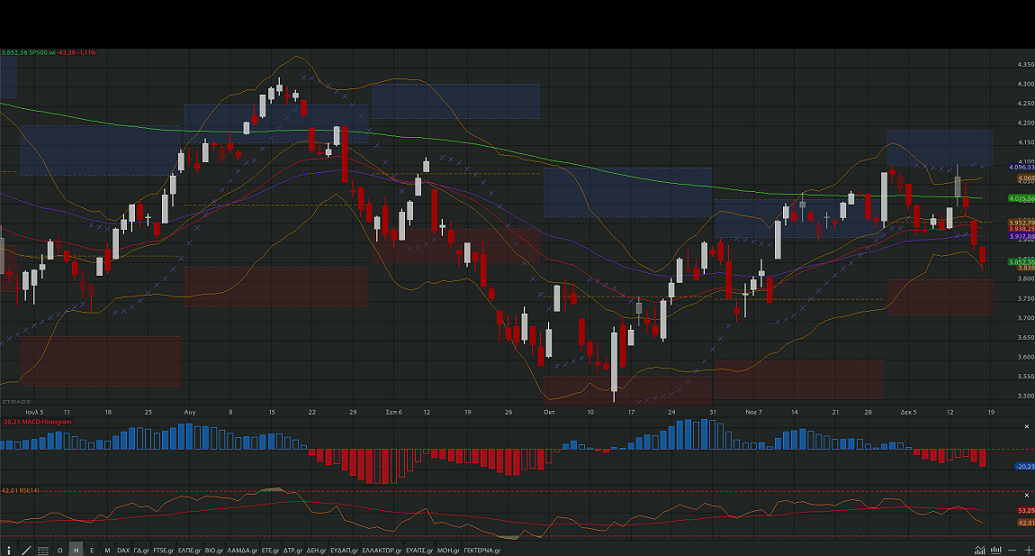The width and height of the screenshot is (1035, 556).
Task: Click the -20,23 MACD value tag
Action: (x=1024, y=466)
